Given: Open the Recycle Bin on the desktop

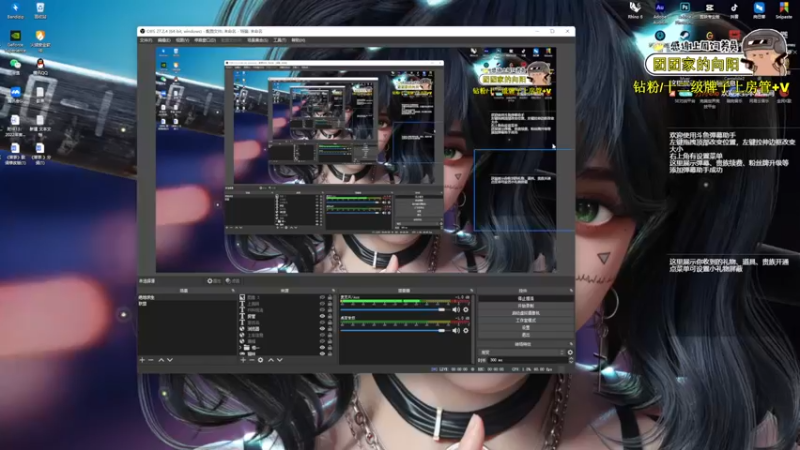Looking at the screenshot, I should (x=40, y=9).
